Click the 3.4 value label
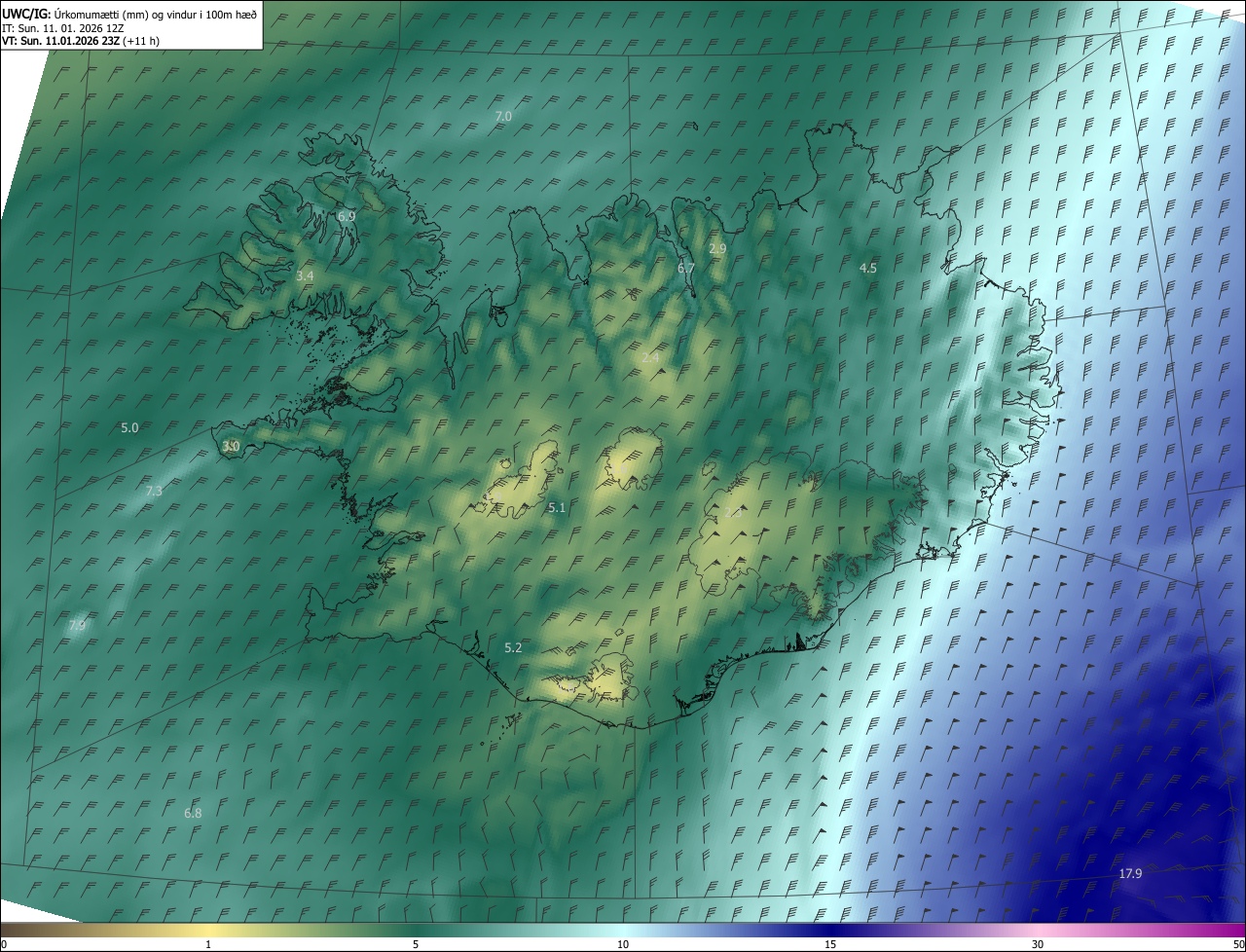The image size is (1246, 952). (x=305, y=276)
